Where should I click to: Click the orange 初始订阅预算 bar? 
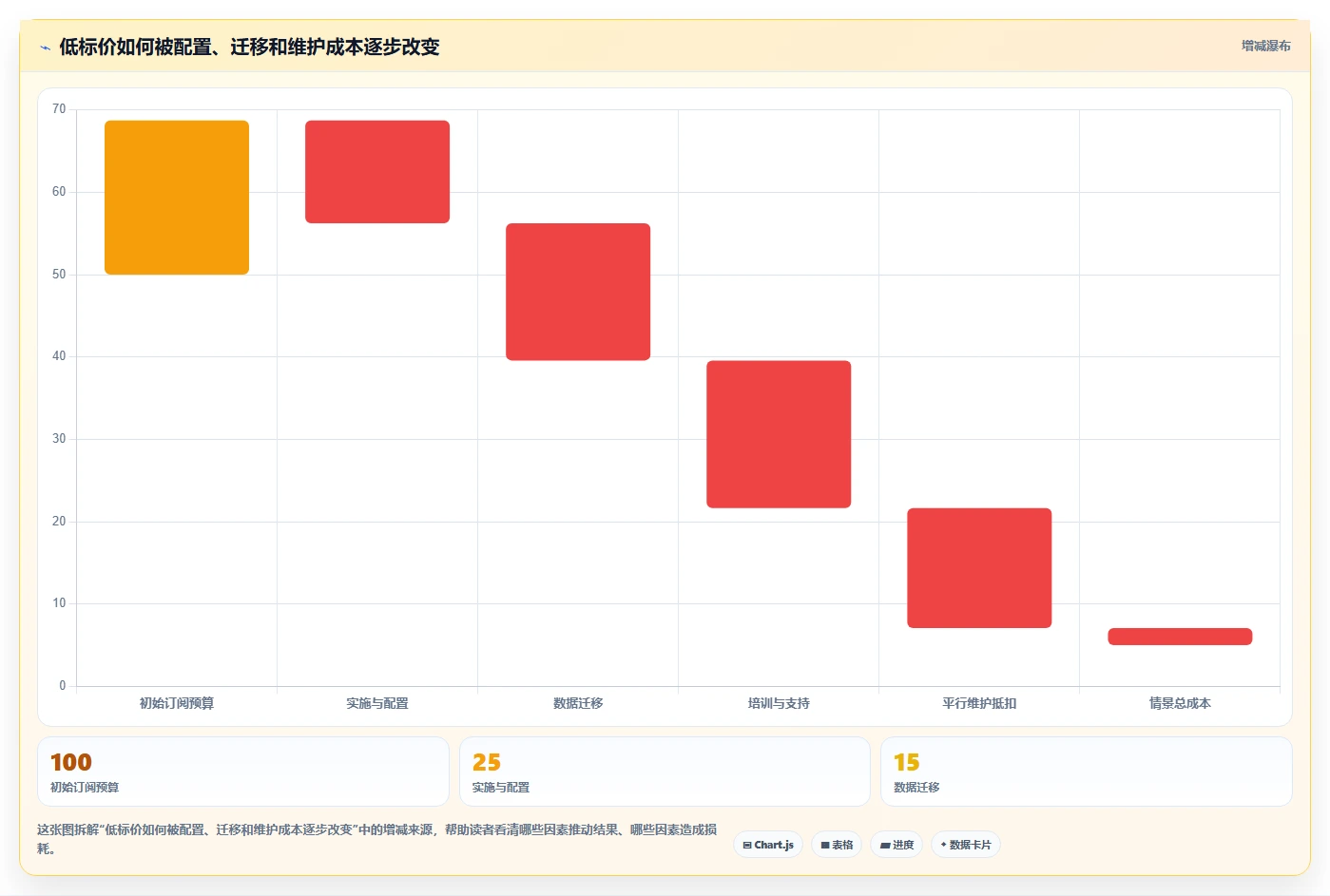click(x=177, y=198)
